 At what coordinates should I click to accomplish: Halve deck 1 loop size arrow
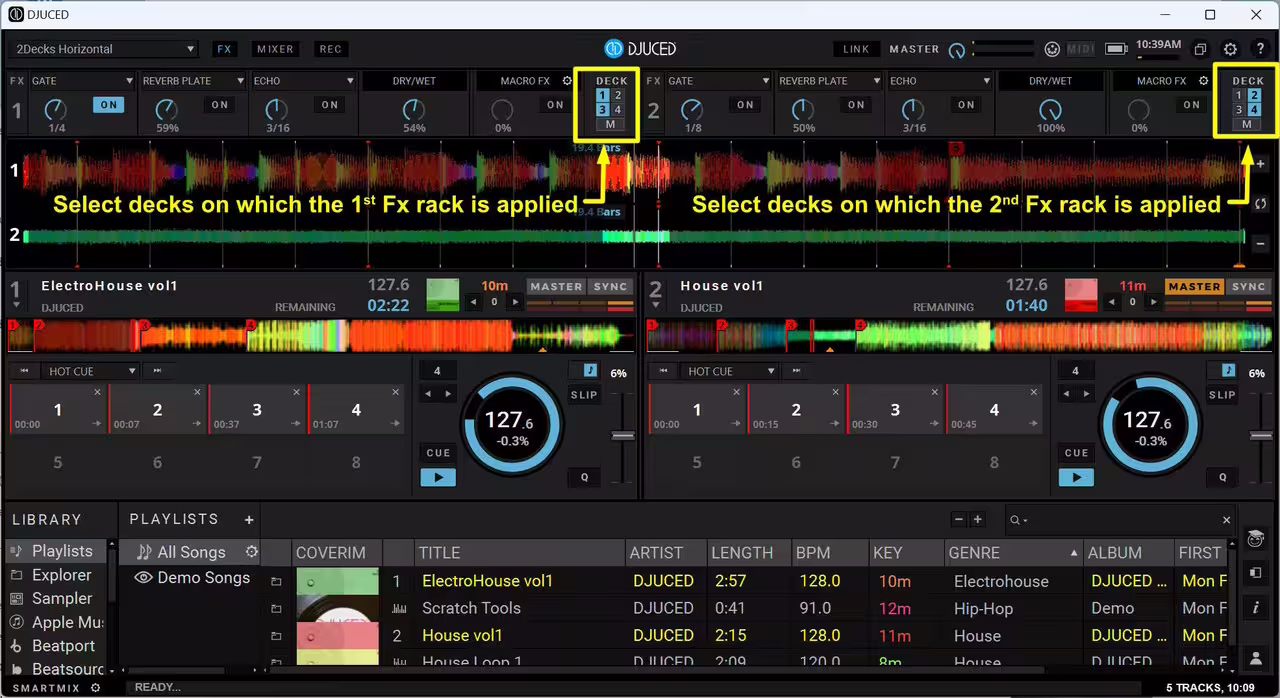(x=426, y=394)
